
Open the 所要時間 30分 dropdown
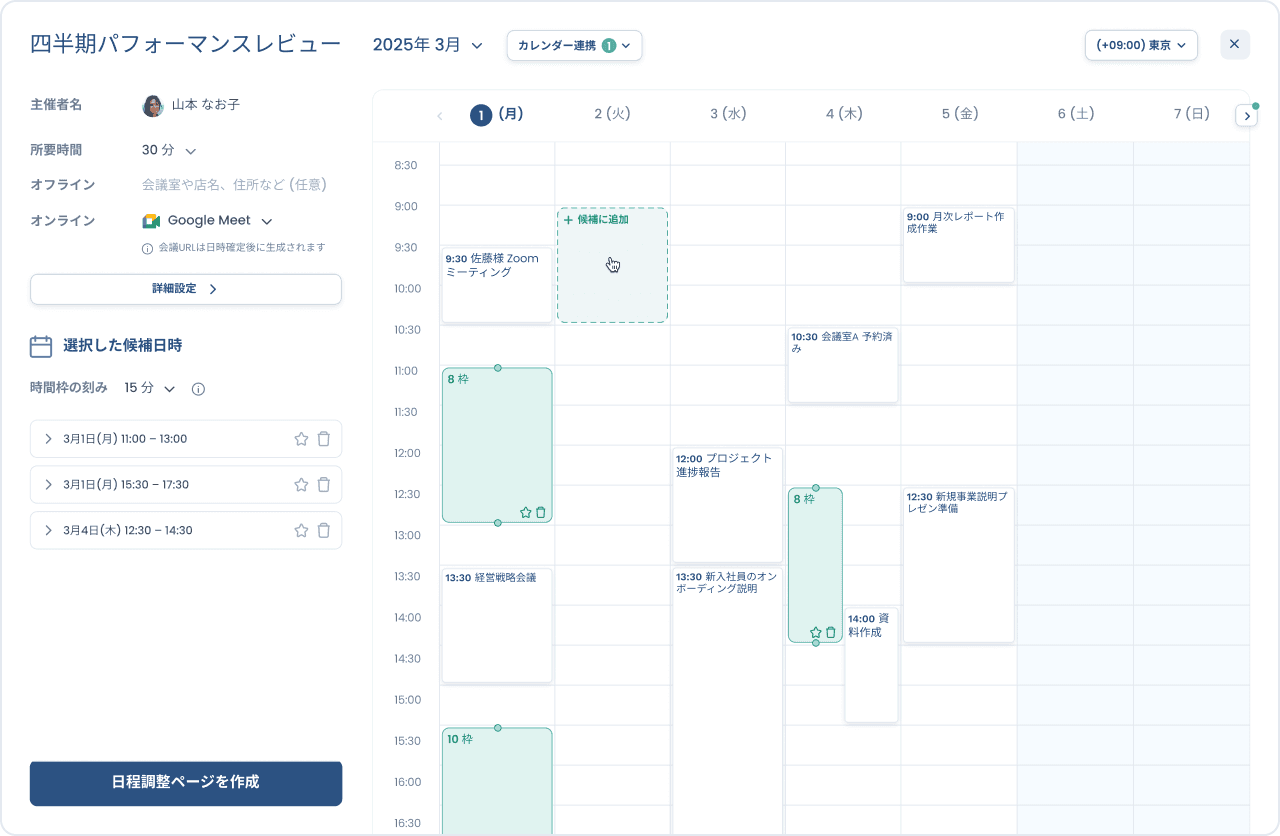click(x=169, y=150)
